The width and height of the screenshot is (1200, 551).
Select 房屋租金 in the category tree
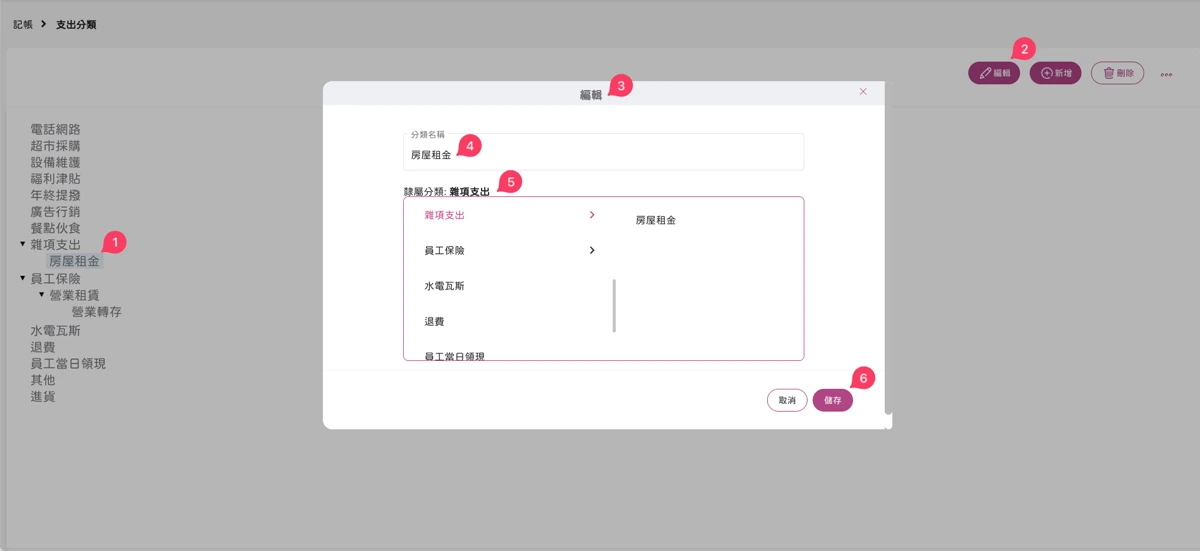74,261
